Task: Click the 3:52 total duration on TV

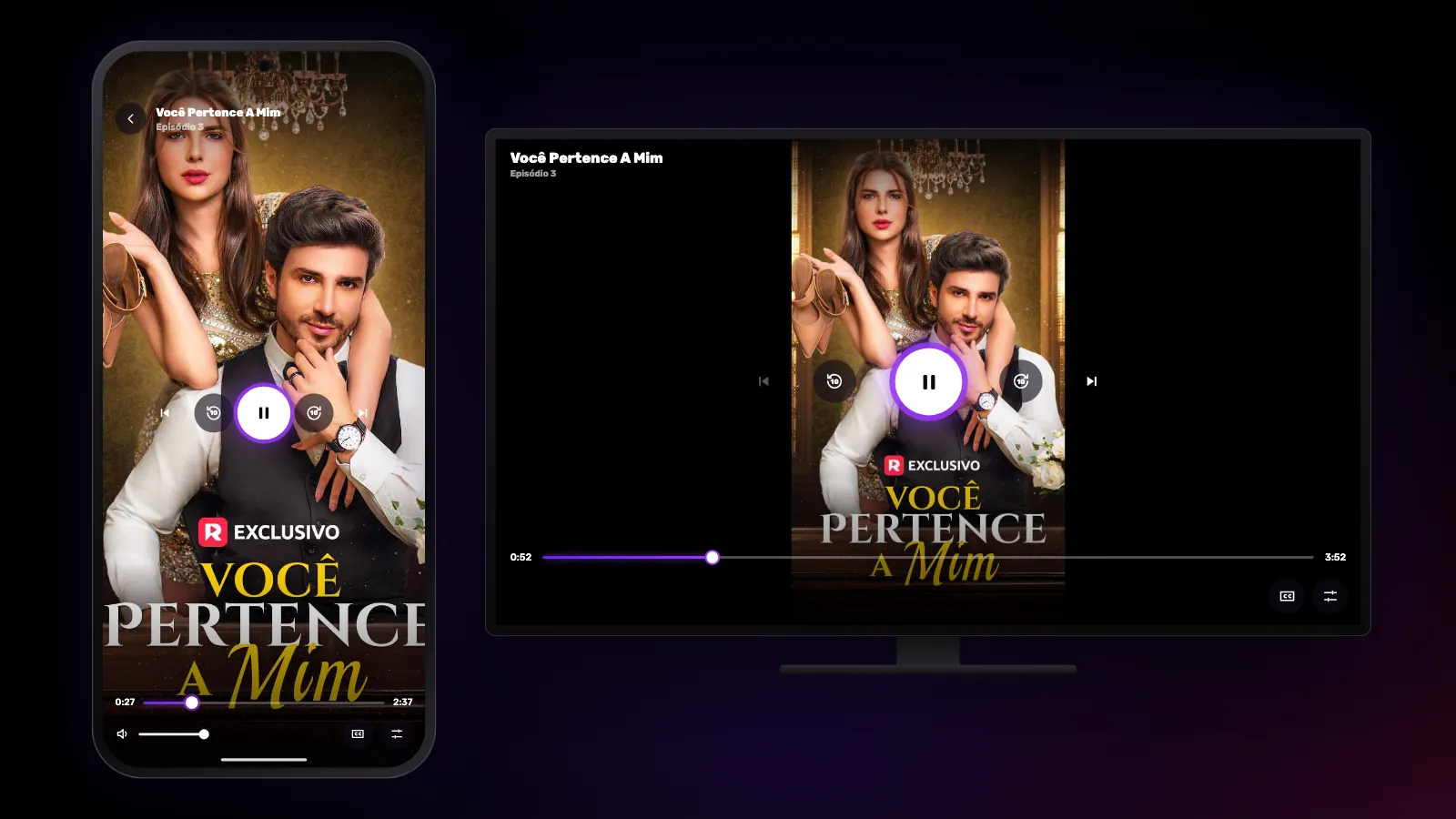Action: pos(1335,557)
